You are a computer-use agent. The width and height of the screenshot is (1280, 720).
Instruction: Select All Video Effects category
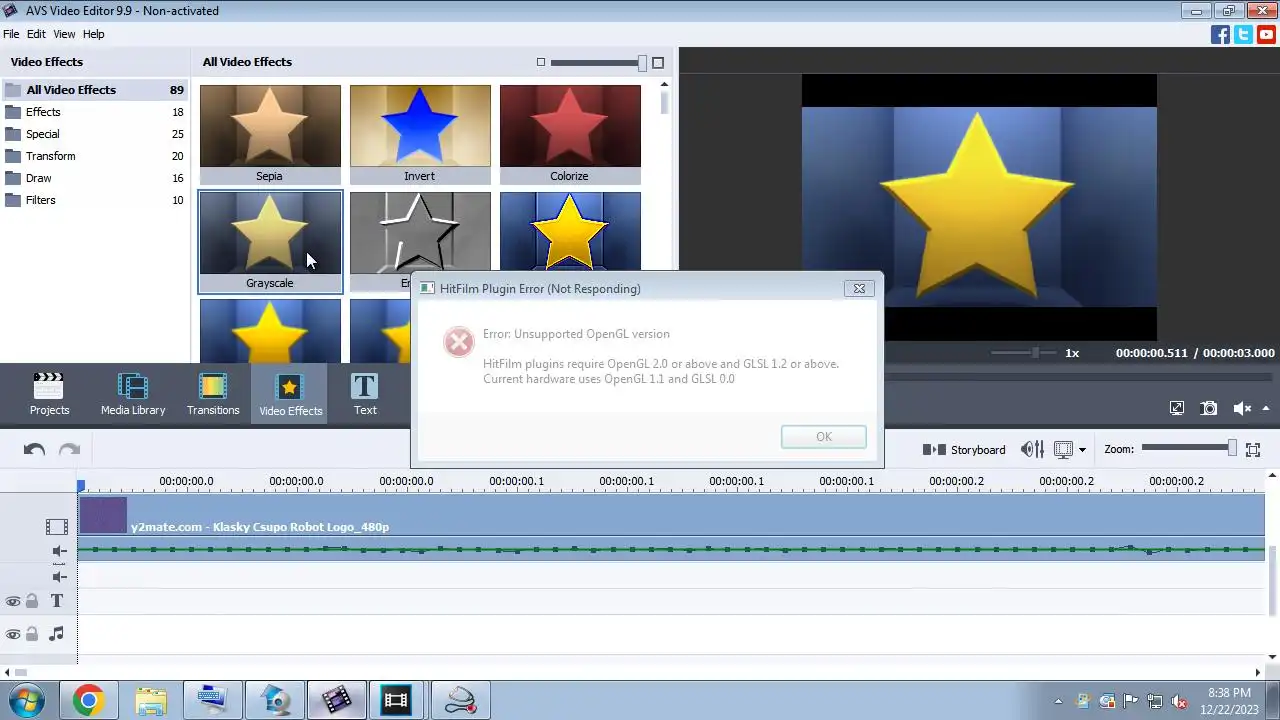pyautogui.click(x=94, y=90)
